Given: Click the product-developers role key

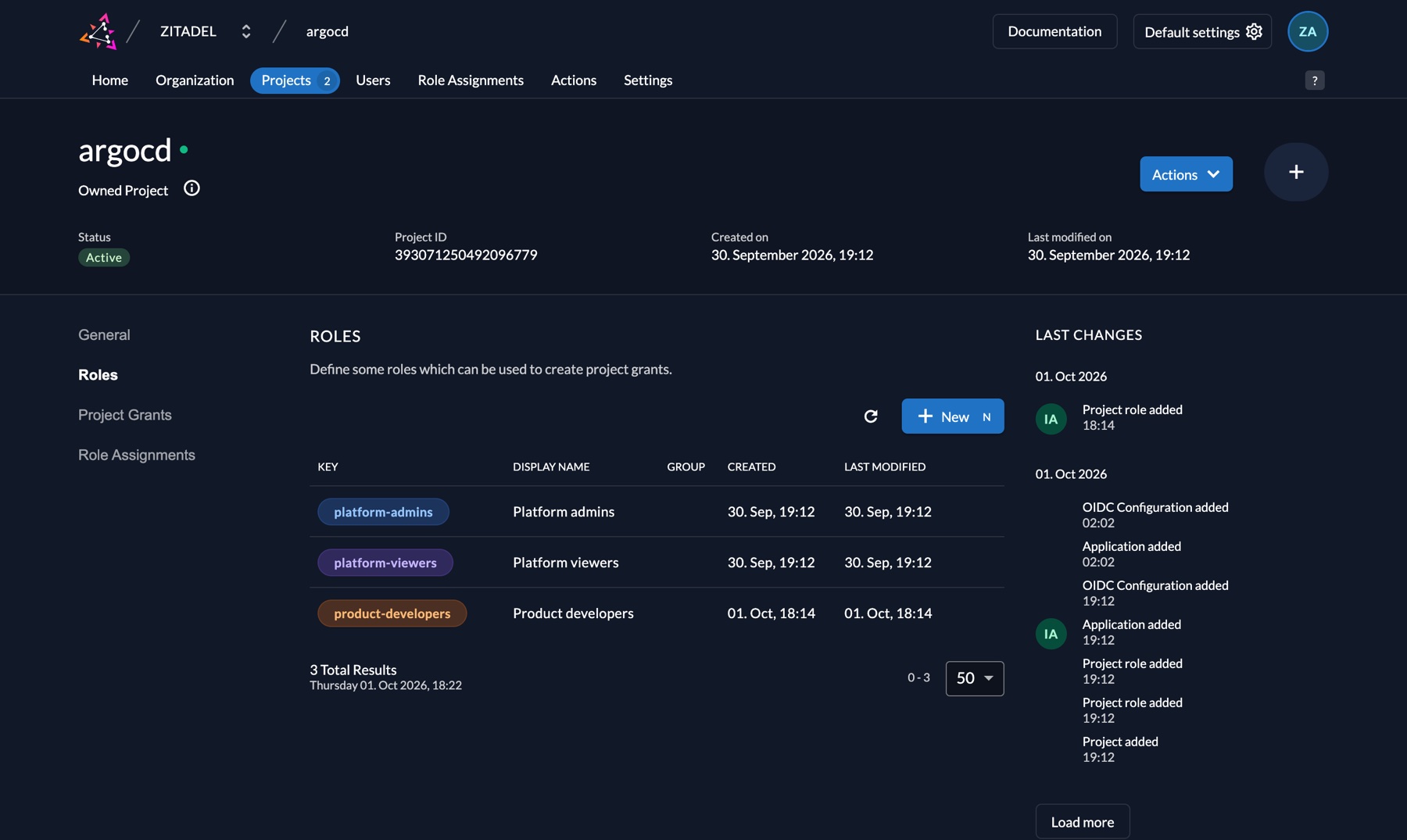Looking at the screenshot, I should point(392,613).
